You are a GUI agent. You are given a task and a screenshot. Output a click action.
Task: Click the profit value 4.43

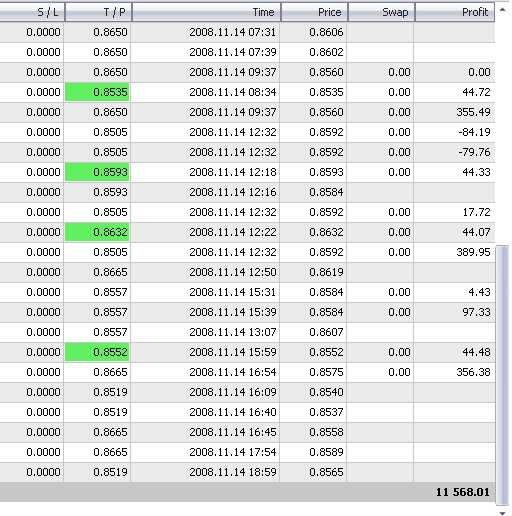(x=479, y=292)
